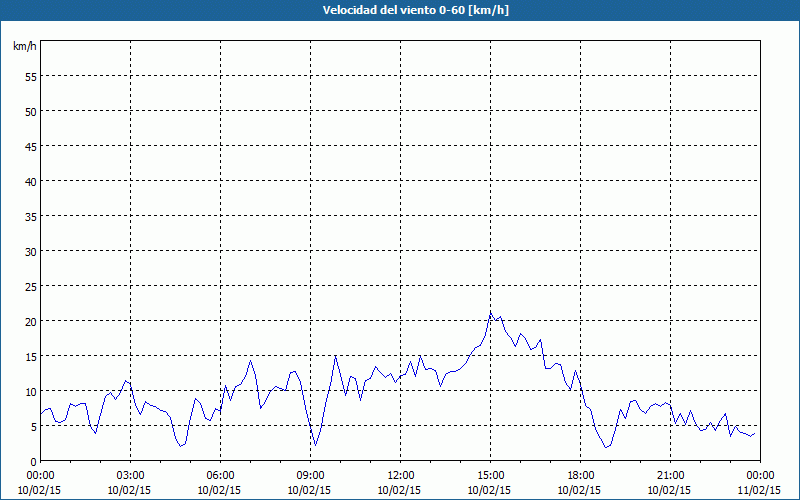Select the 30 value on the vertical axis
The height and width of the screenshot is (500, 800).
point(30,251)
